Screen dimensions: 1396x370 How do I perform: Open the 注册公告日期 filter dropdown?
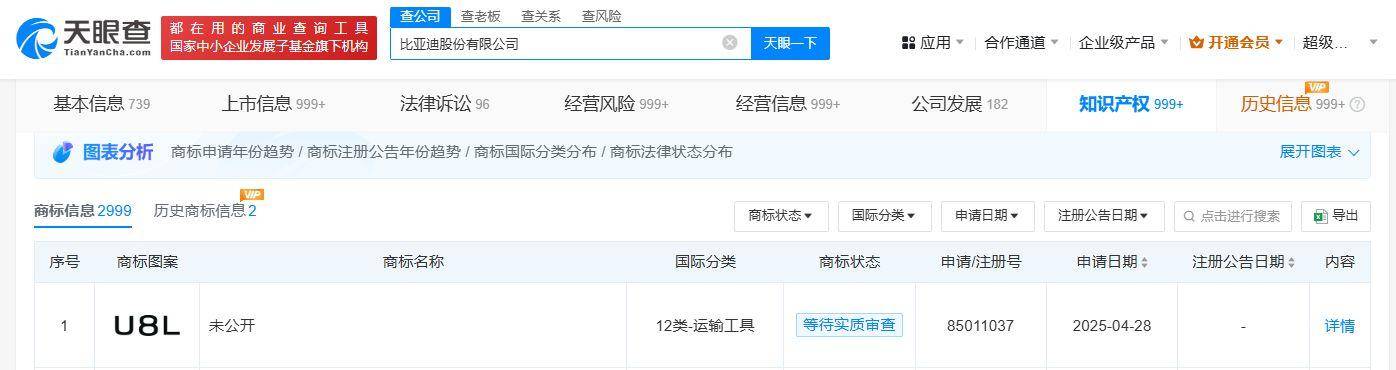pyautogui.click(x=1103, y=216)
